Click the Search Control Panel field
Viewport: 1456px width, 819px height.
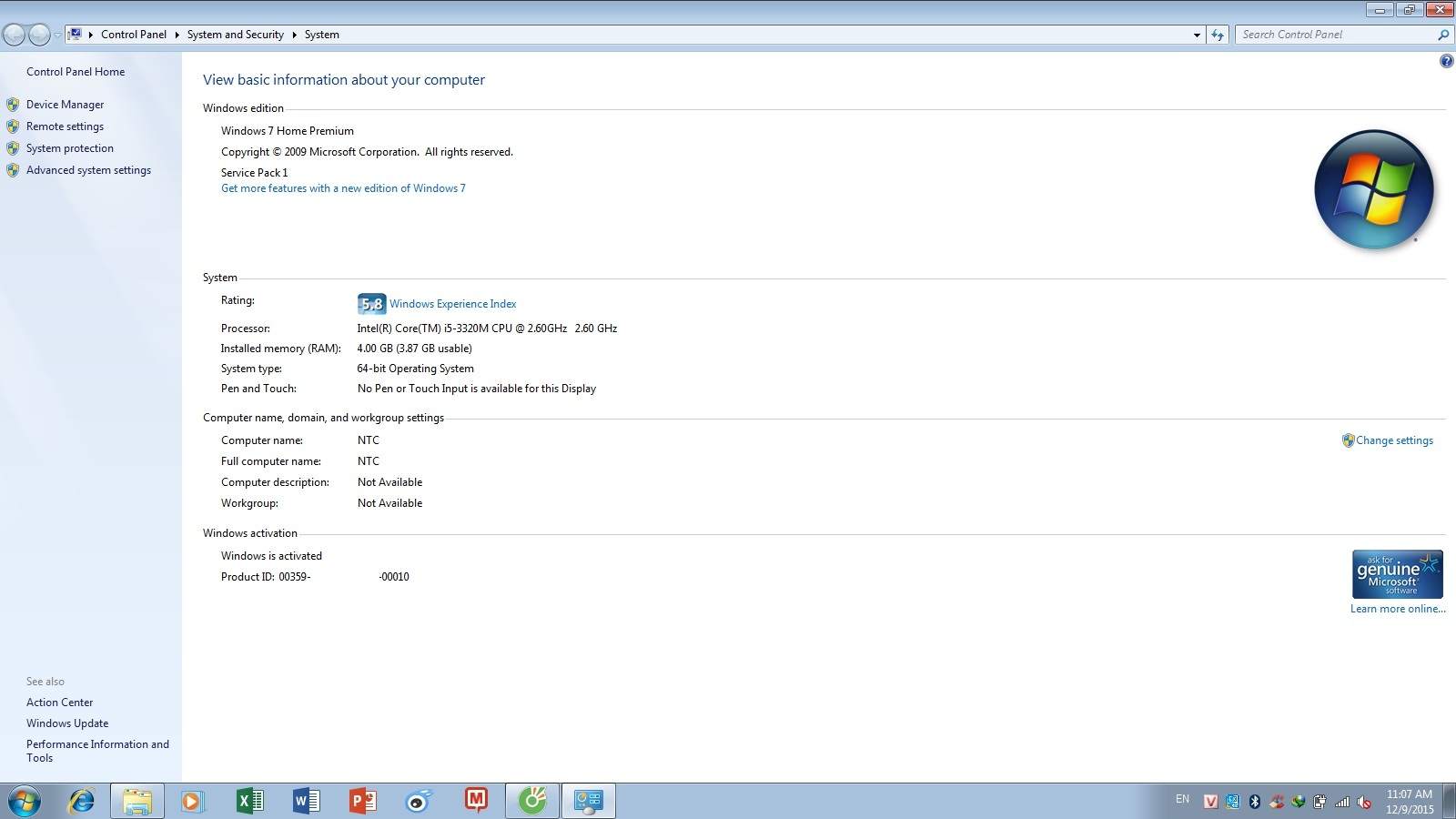coord(1336,35)
